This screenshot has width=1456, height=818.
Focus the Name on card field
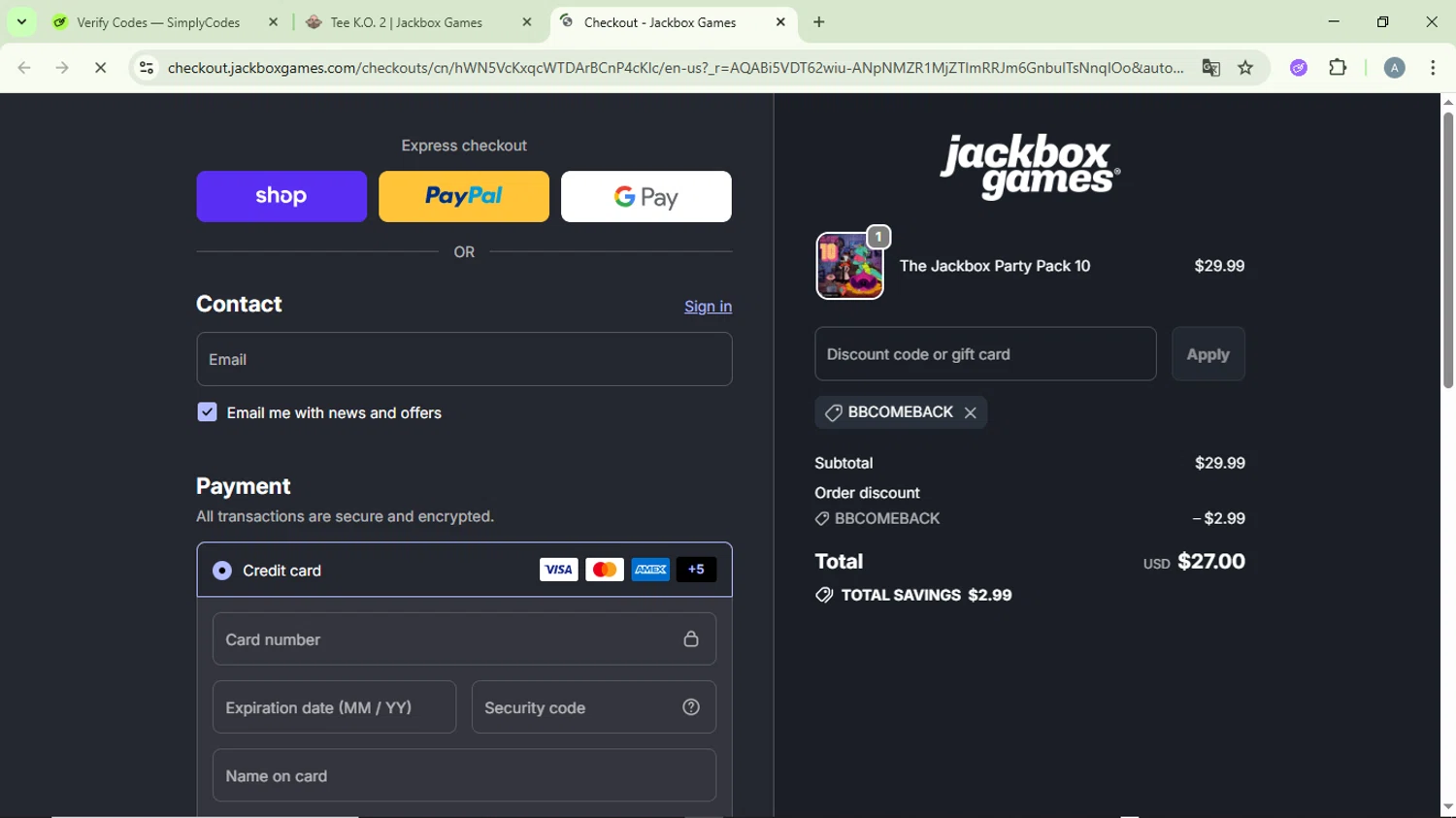(x=464, y=775)
